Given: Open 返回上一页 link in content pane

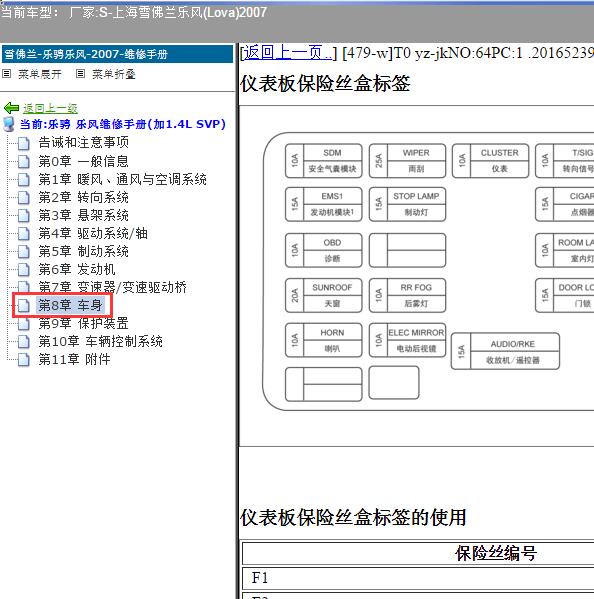Looking at the screenshot, I should point(288,53).
